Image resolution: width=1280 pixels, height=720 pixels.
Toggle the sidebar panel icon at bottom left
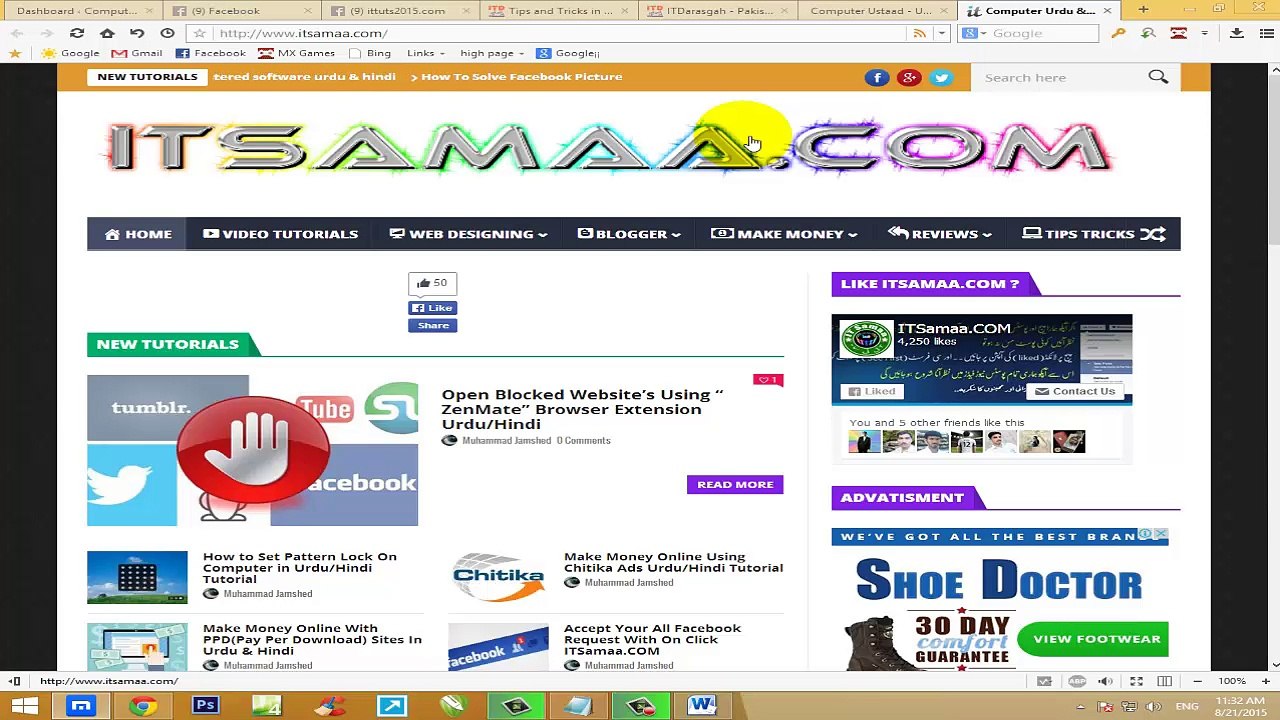[15, 681]
